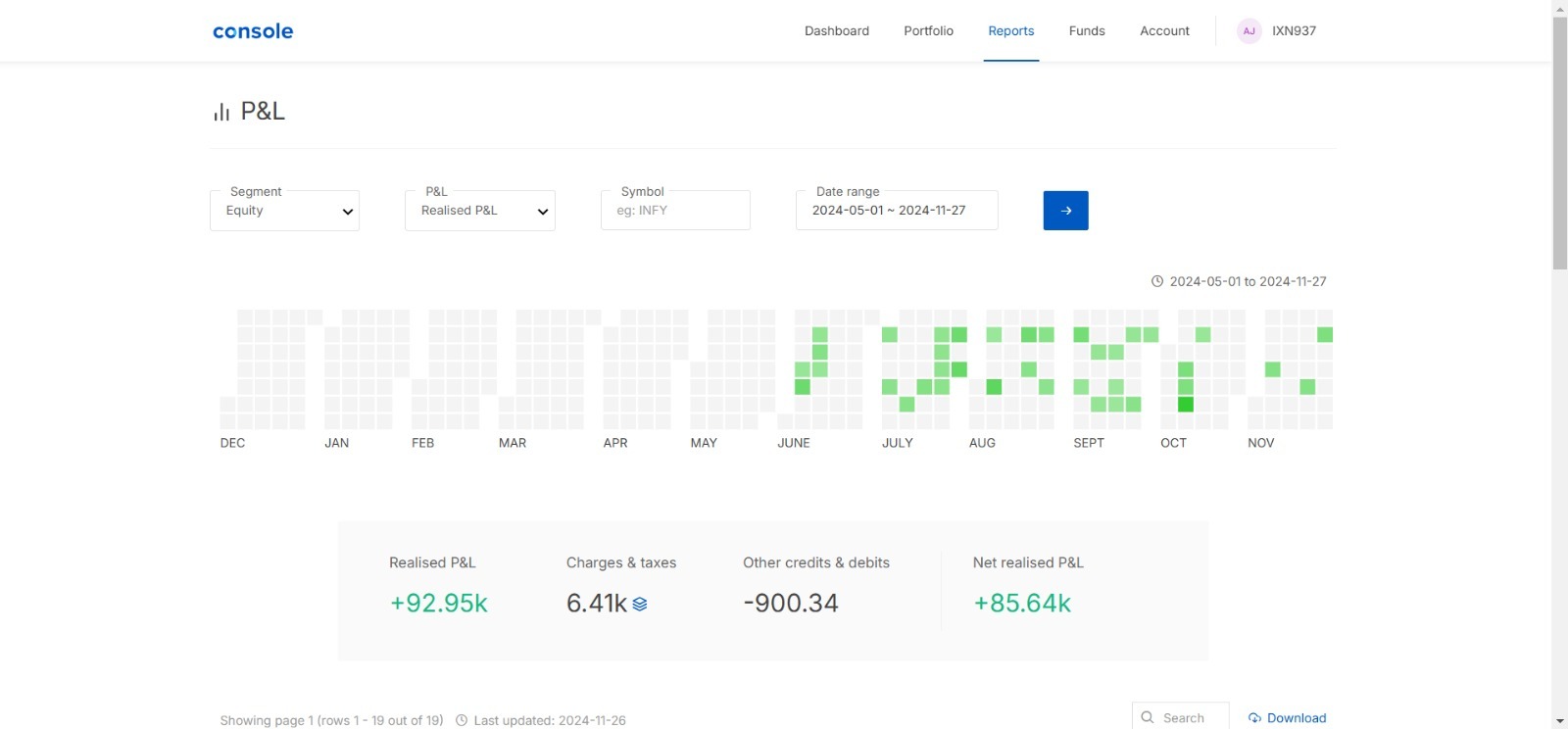Click the page vertical scrollbar thumb
Image resolution: width=1568 pixels, height=729 pixels.
pyautogui.click(x=1559, y=142)
